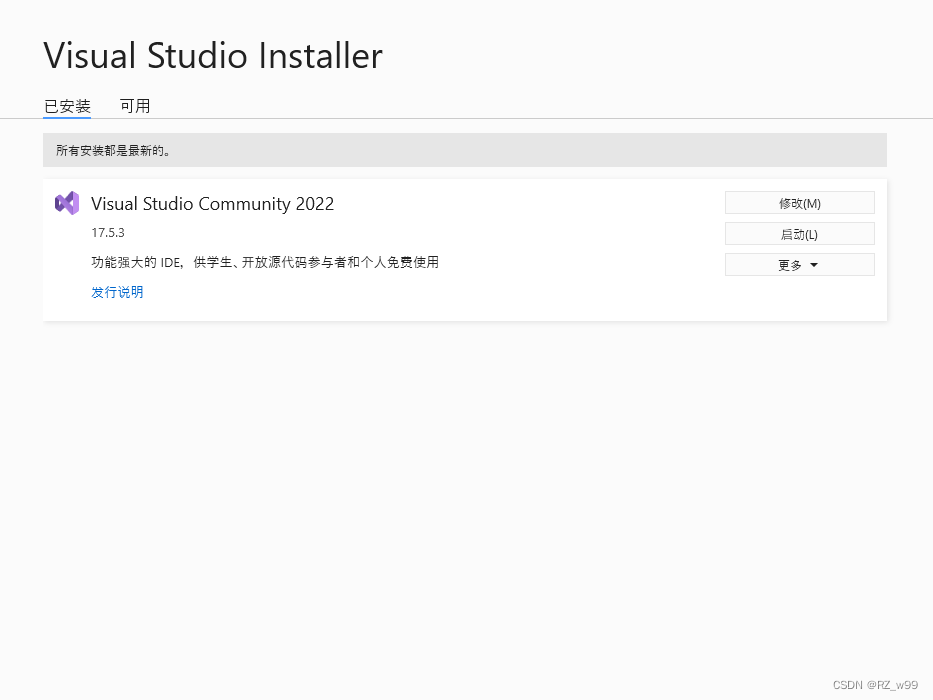The width and height of the screenshot is (933, 700).
Task: Select the 已安装 tab
Action: pyautogui.click(x=67, y=106)
